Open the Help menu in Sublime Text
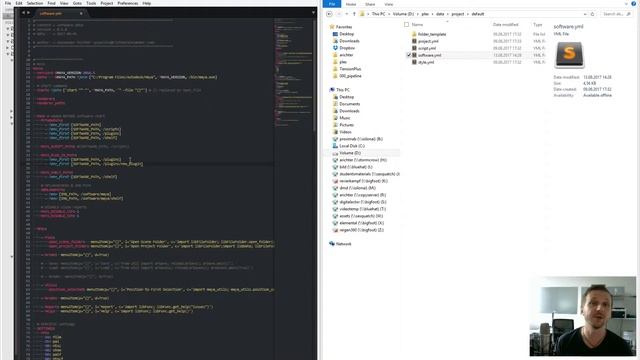Viewport: 640px width, 360px height. click(147, 3)
